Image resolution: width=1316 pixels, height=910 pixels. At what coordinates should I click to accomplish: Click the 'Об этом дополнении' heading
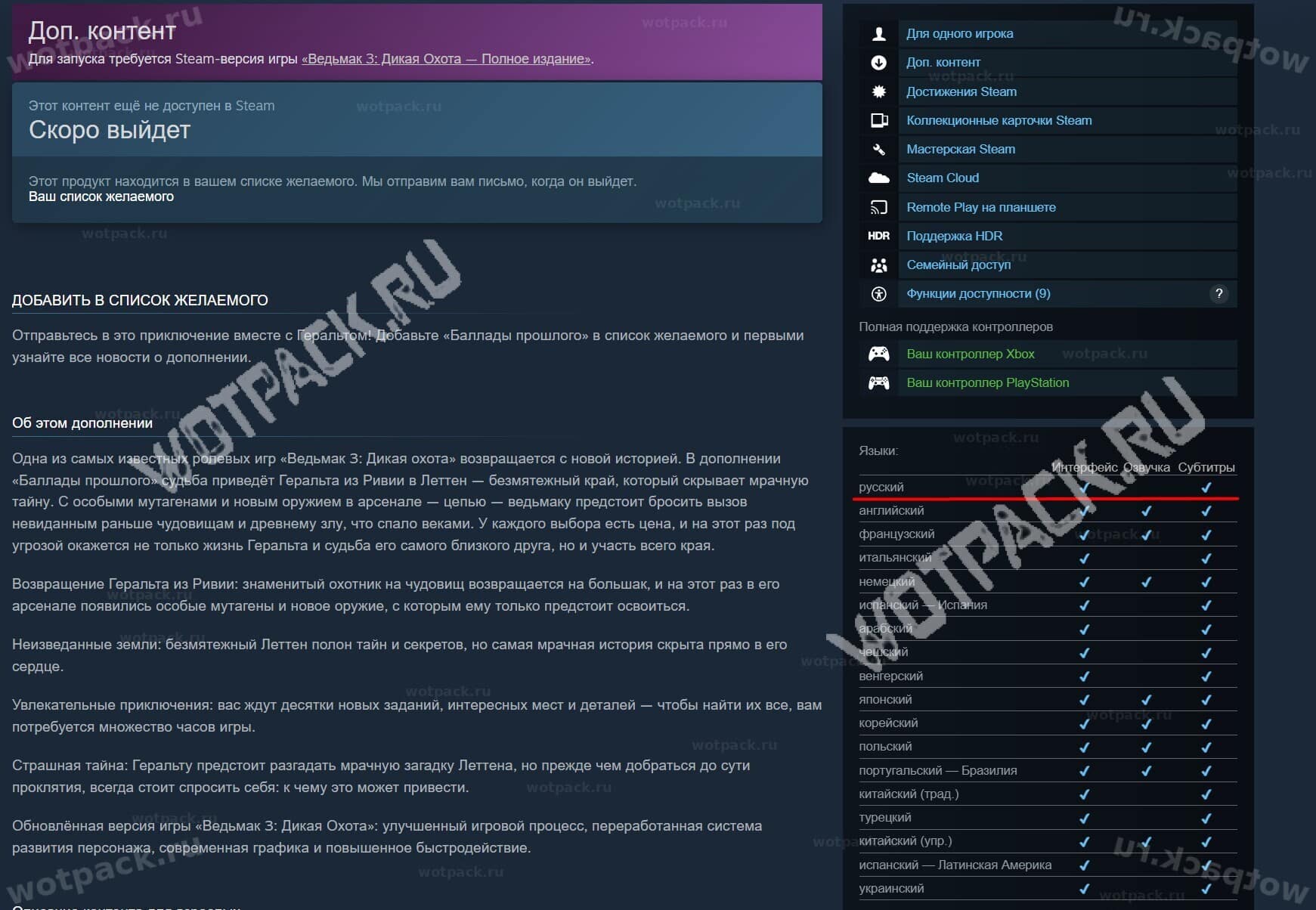(x=82, y=423)
